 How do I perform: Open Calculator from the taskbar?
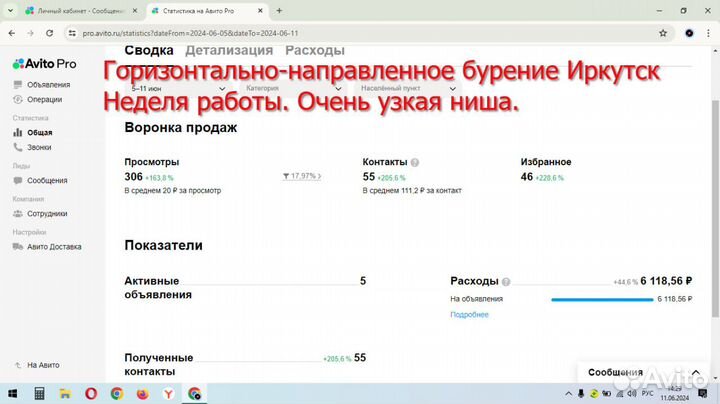(39, 393)
